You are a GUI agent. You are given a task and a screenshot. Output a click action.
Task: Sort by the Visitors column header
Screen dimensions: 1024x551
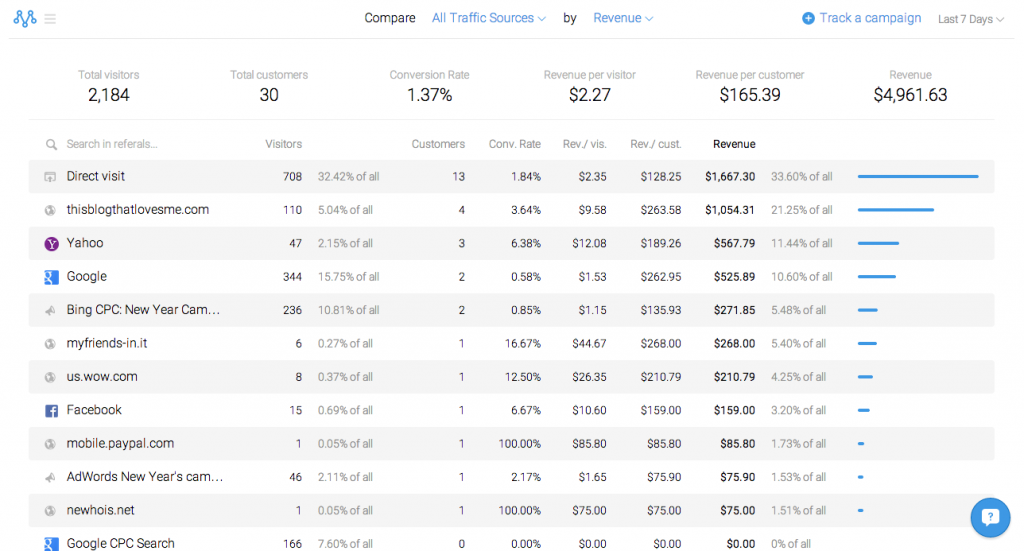point(283,144)
